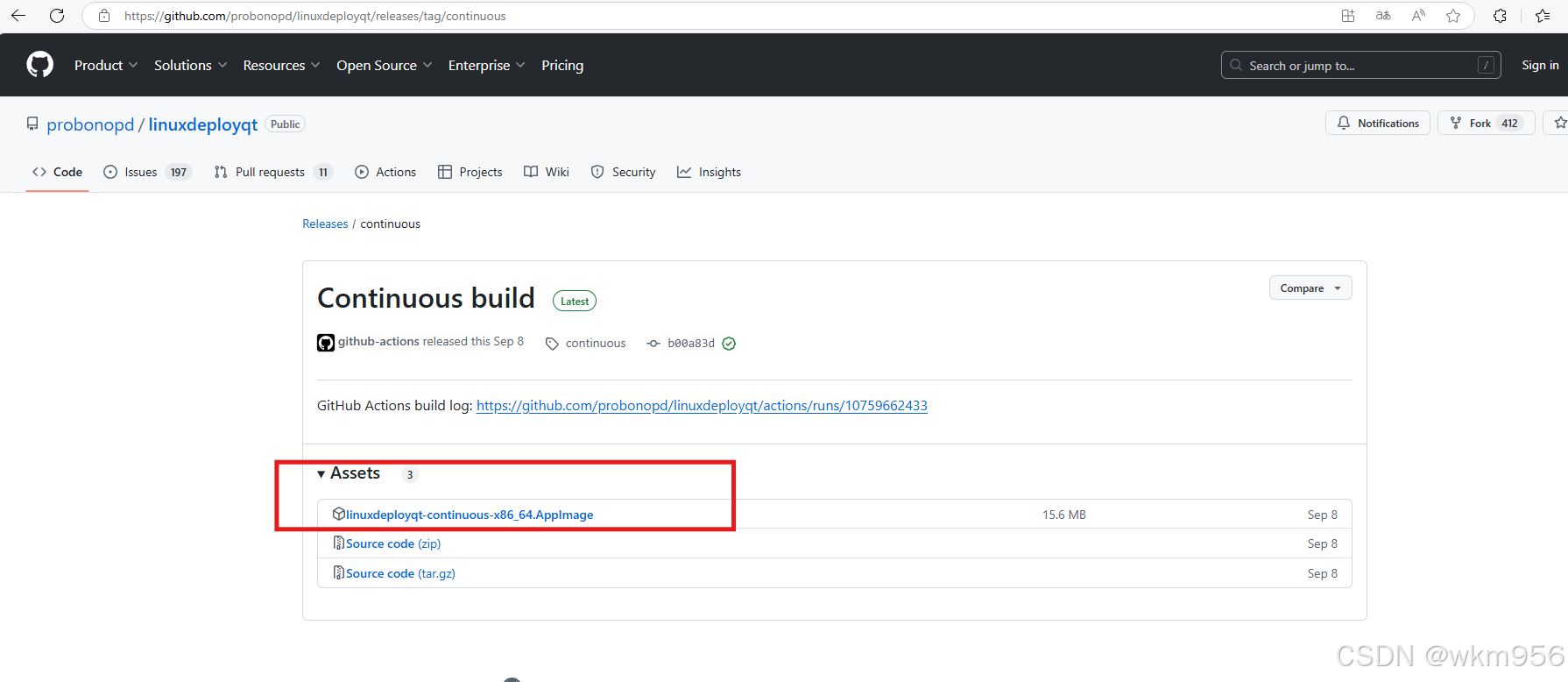Click the repository icon beside probonopd
This screenshot has width=1568, height=682.
point(32,124)
